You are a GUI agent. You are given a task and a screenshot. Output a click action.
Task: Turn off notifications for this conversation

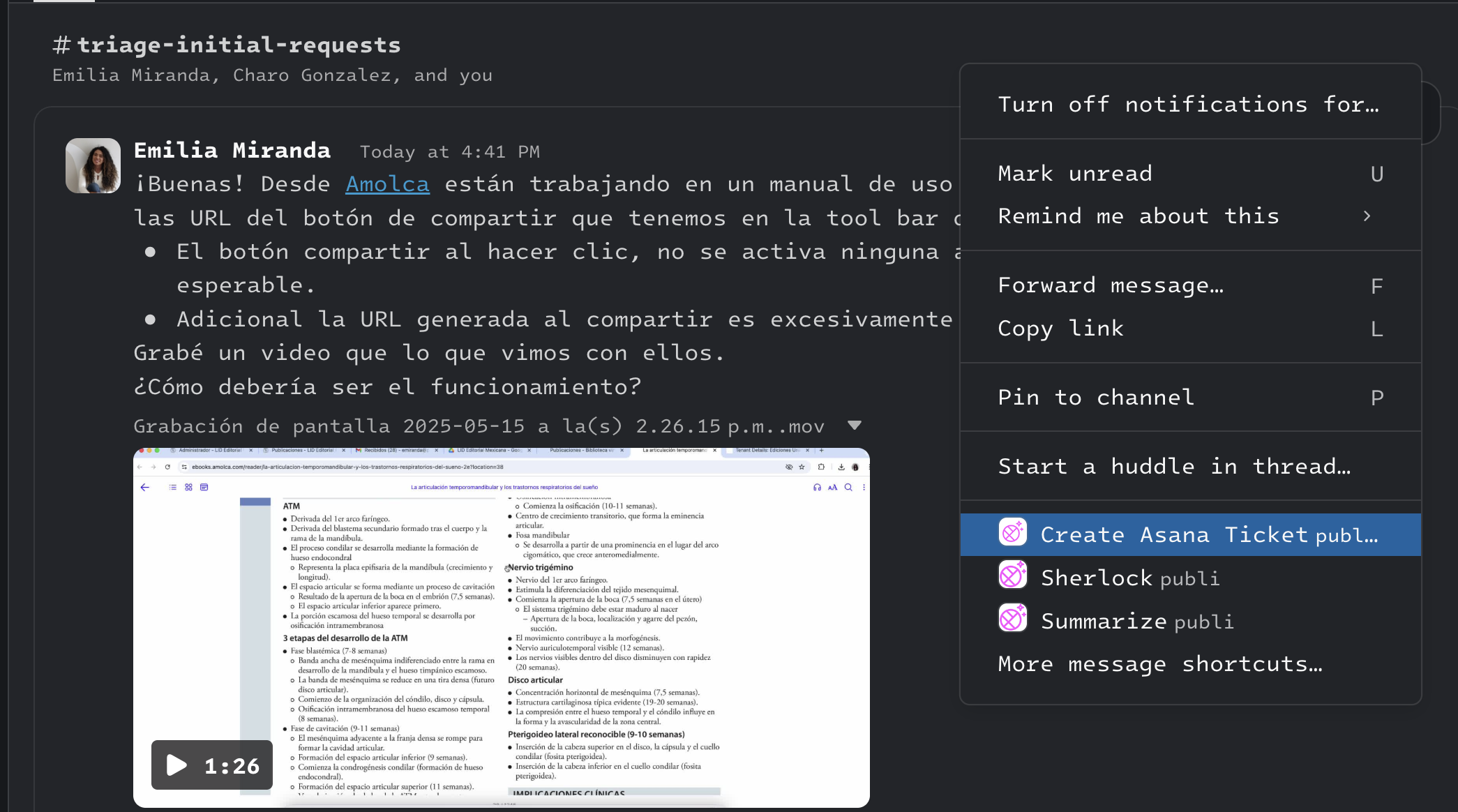coord(1189,104)
